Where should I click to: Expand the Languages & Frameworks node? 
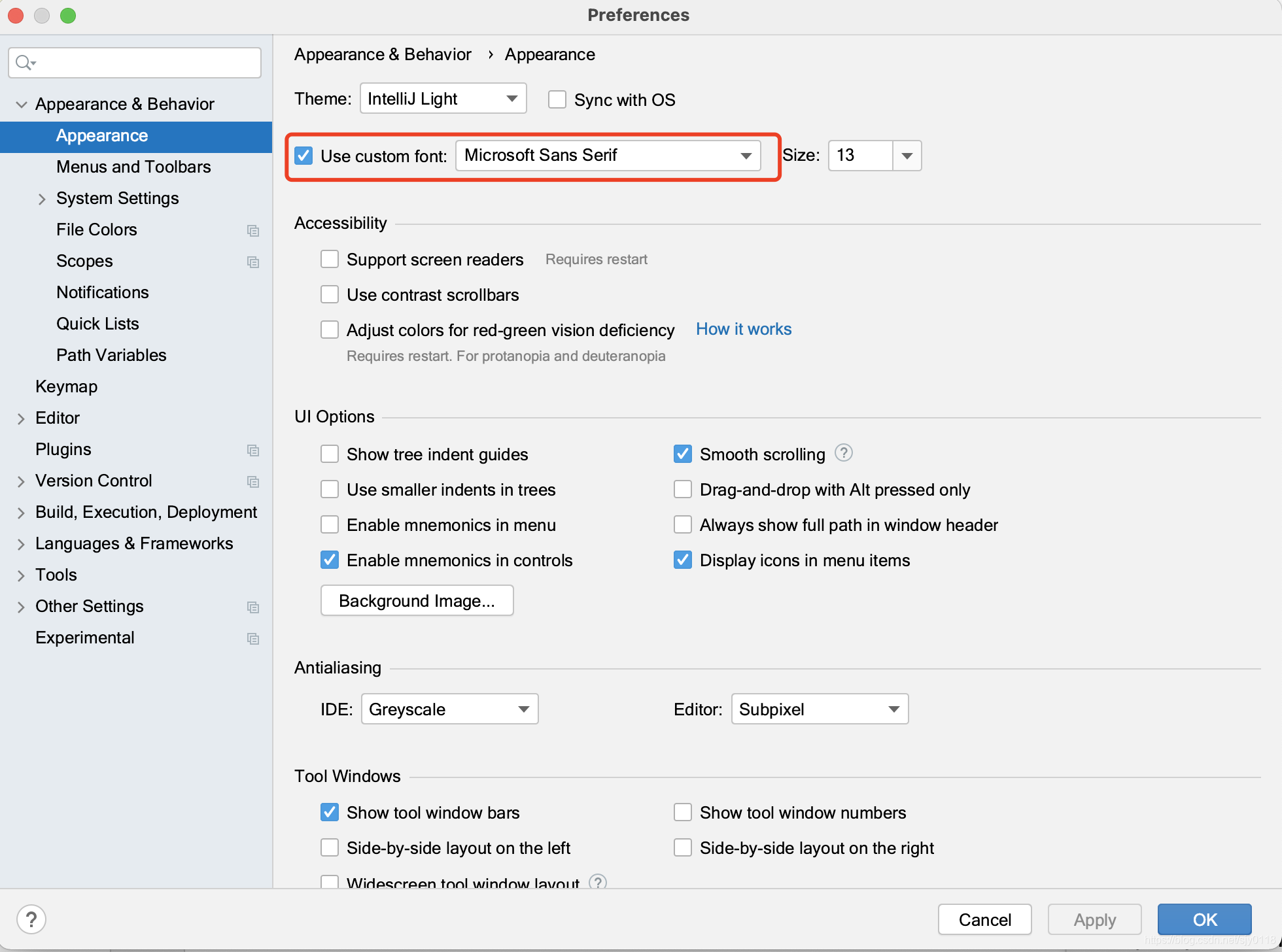click(x=21, y=544)
